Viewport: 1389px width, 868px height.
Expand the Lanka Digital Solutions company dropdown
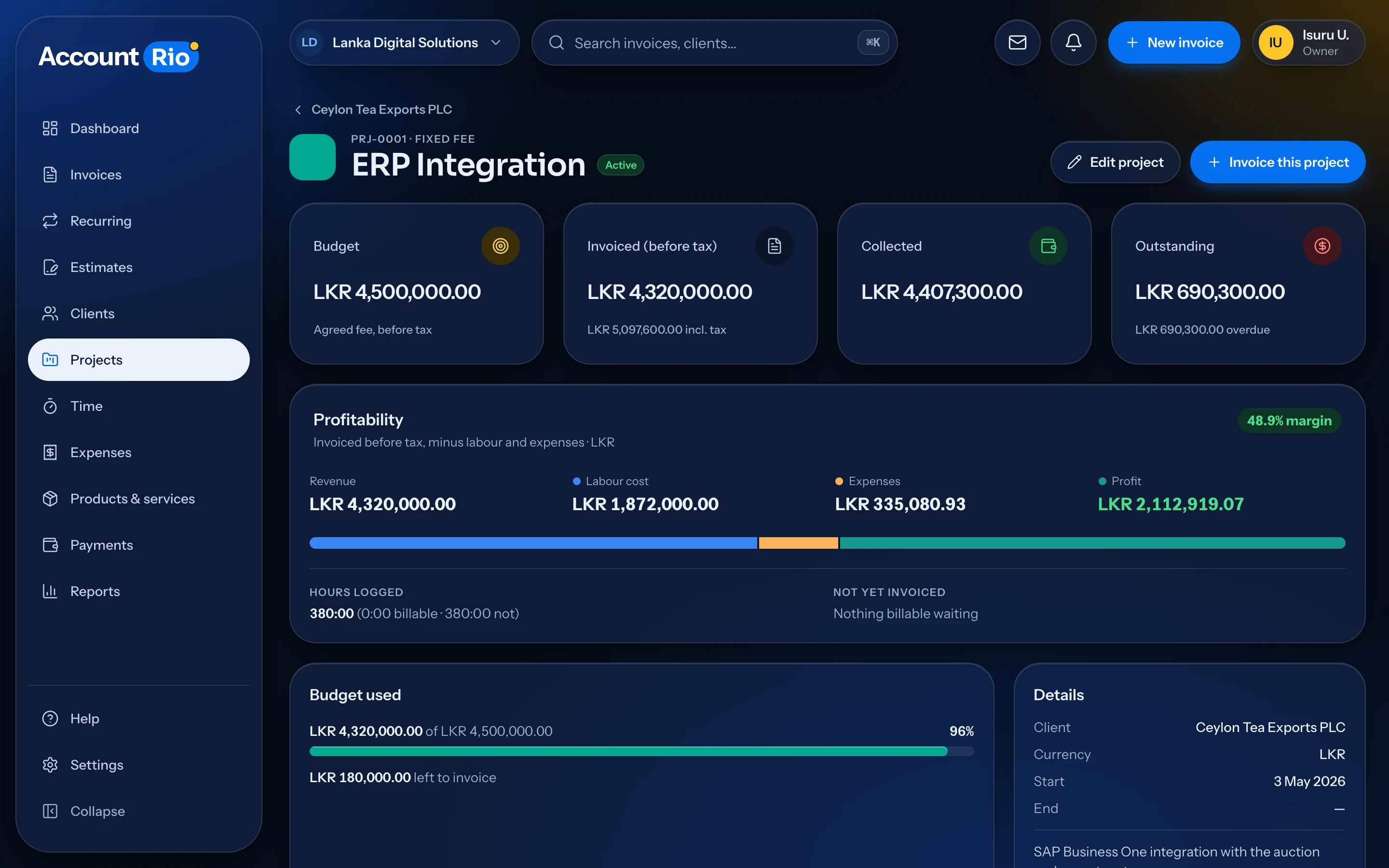click(405, 42)
